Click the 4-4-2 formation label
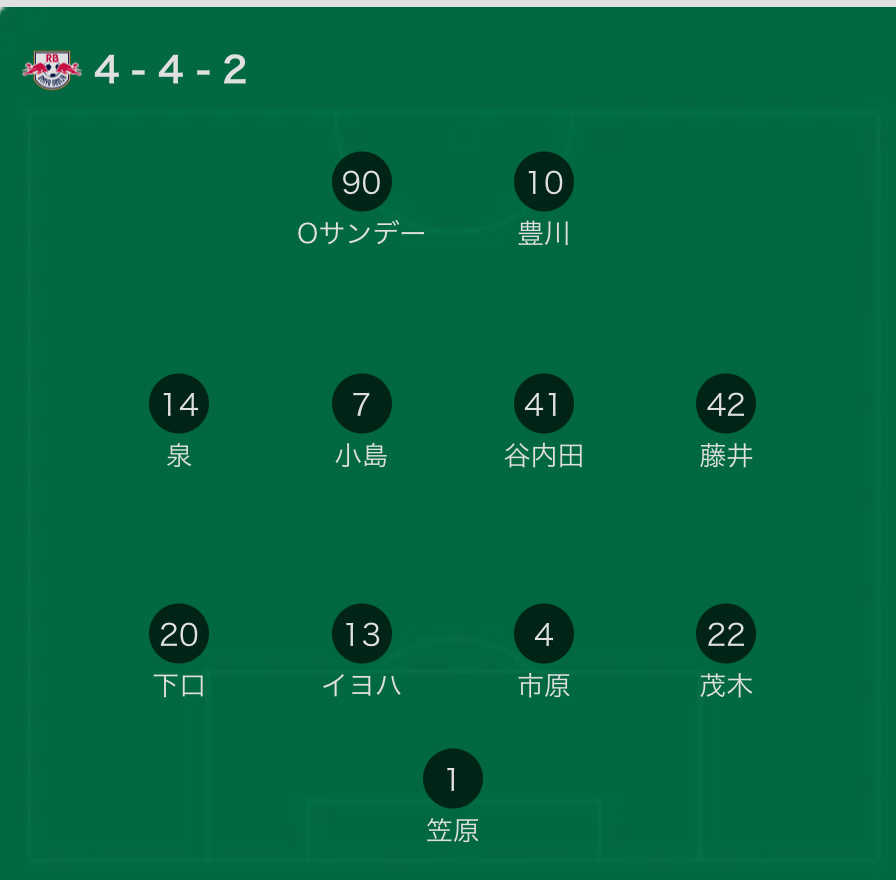 [170, 70]
